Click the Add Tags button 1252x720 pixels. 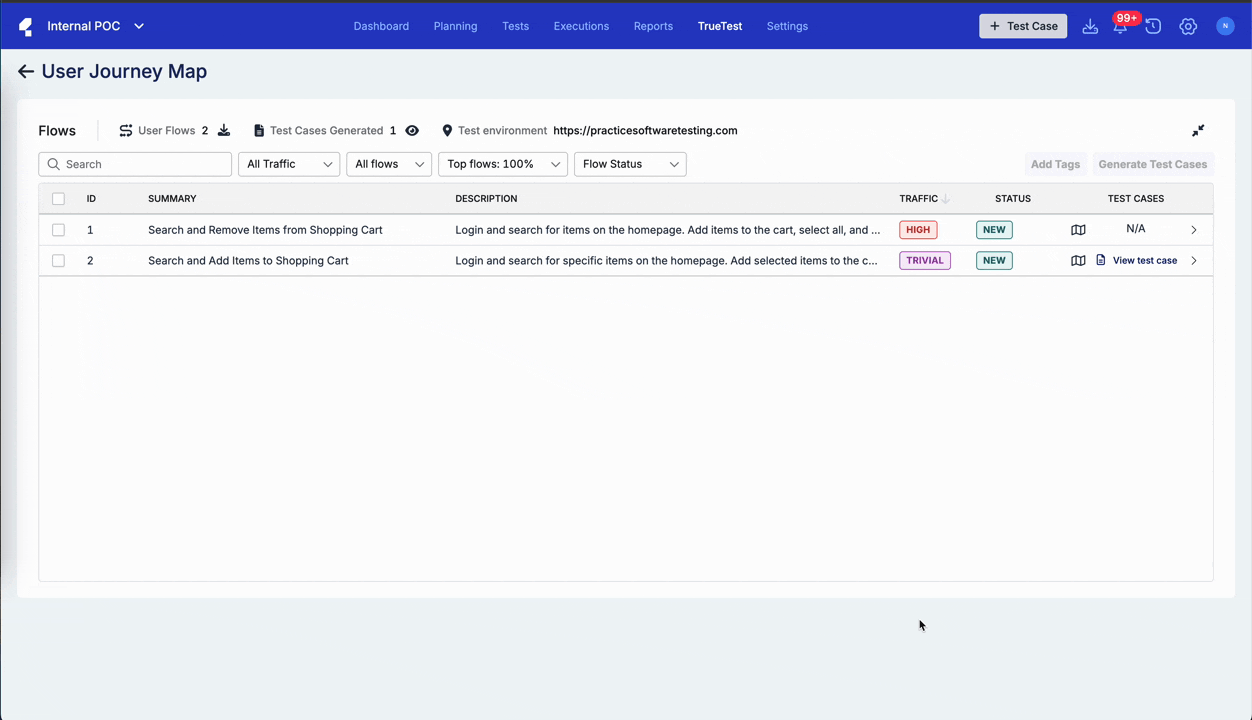(1055, 164)
